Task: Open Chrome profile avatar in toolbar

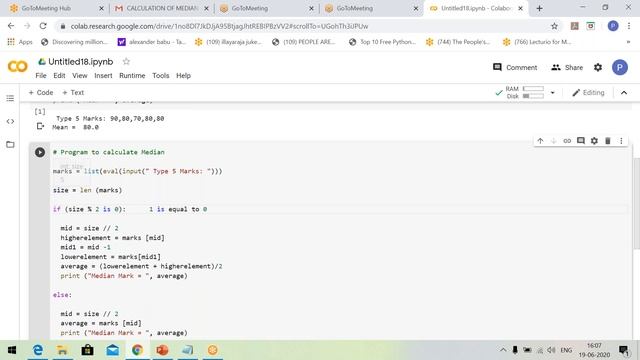Action: (613, 26)
